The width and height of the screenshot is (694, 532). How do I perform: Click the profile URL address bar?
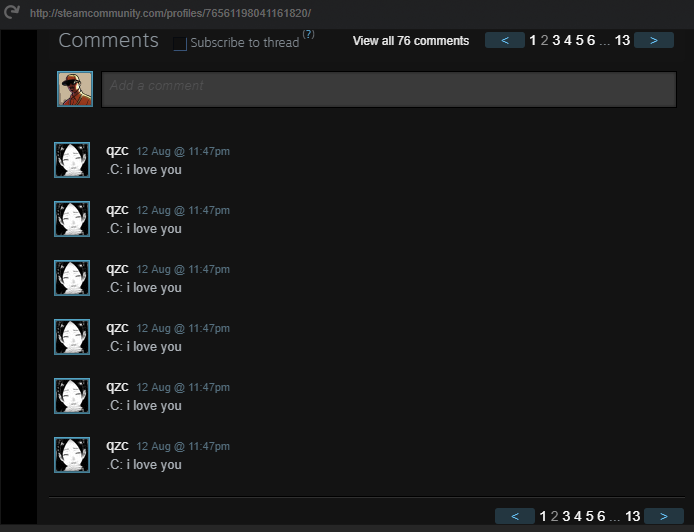tap(170, 13)
